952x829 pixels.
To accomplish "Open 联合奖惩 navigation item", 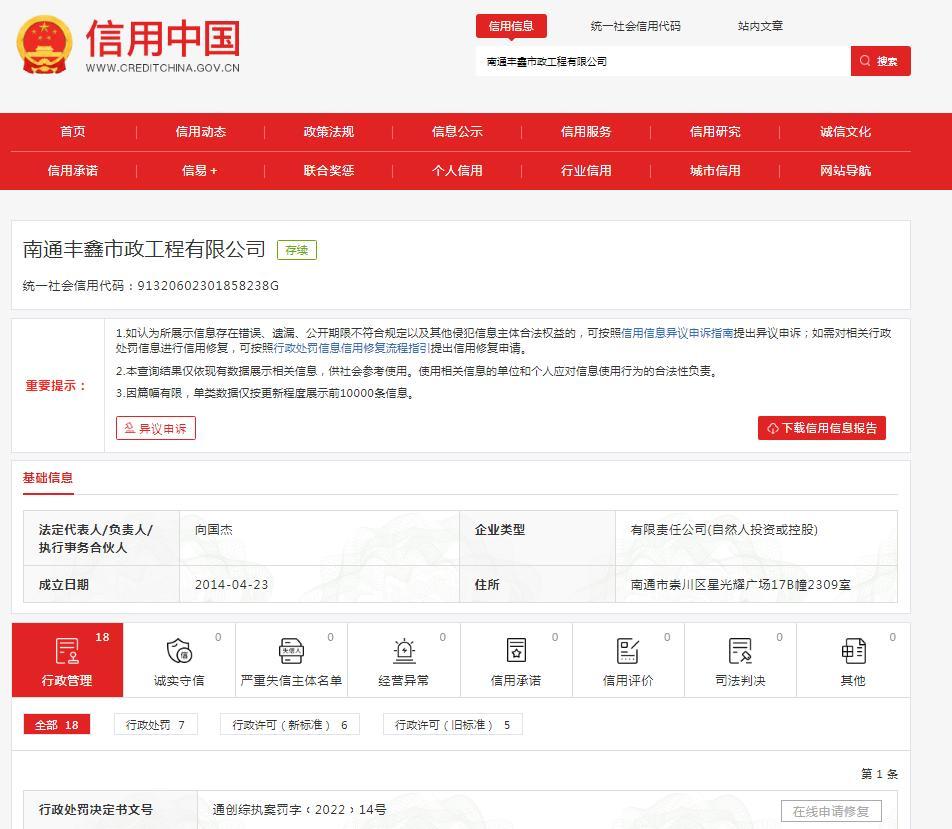I will click(x=329, y=171).
